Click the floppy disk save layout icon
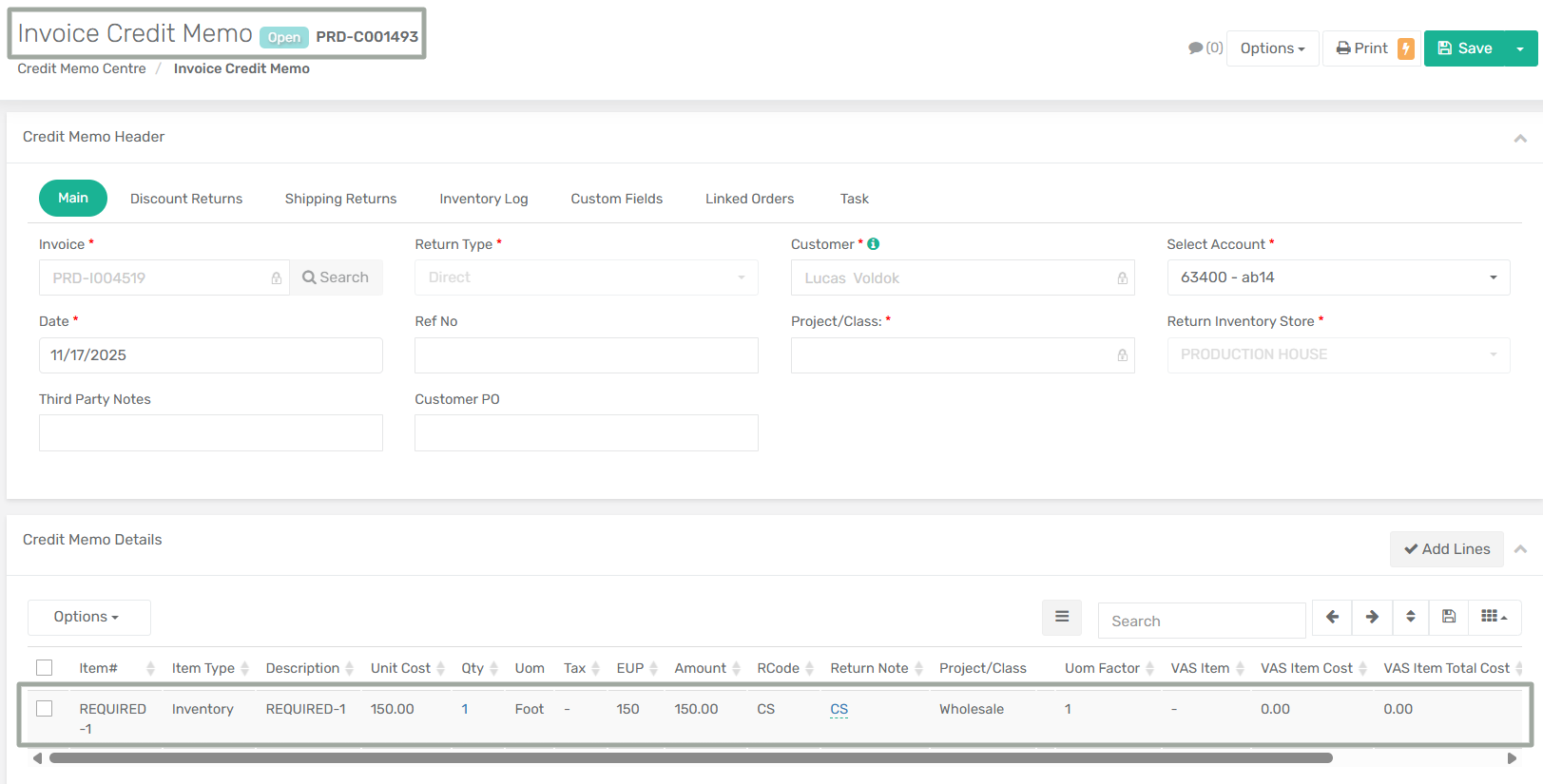 tap(1449, 617)
